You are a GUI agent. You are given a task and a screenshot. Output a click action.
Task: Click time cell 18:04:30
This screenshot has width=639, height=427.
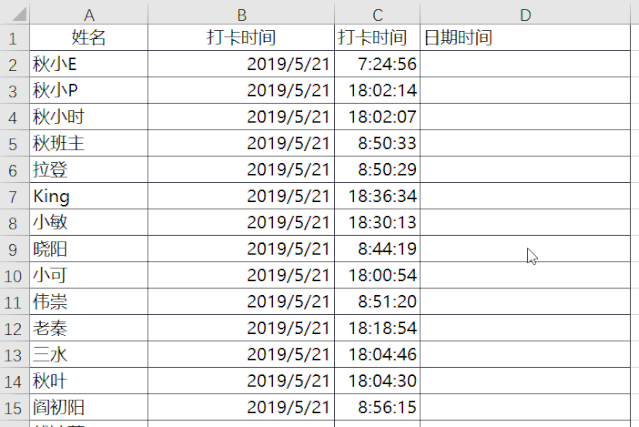click(x=377, y=381)
